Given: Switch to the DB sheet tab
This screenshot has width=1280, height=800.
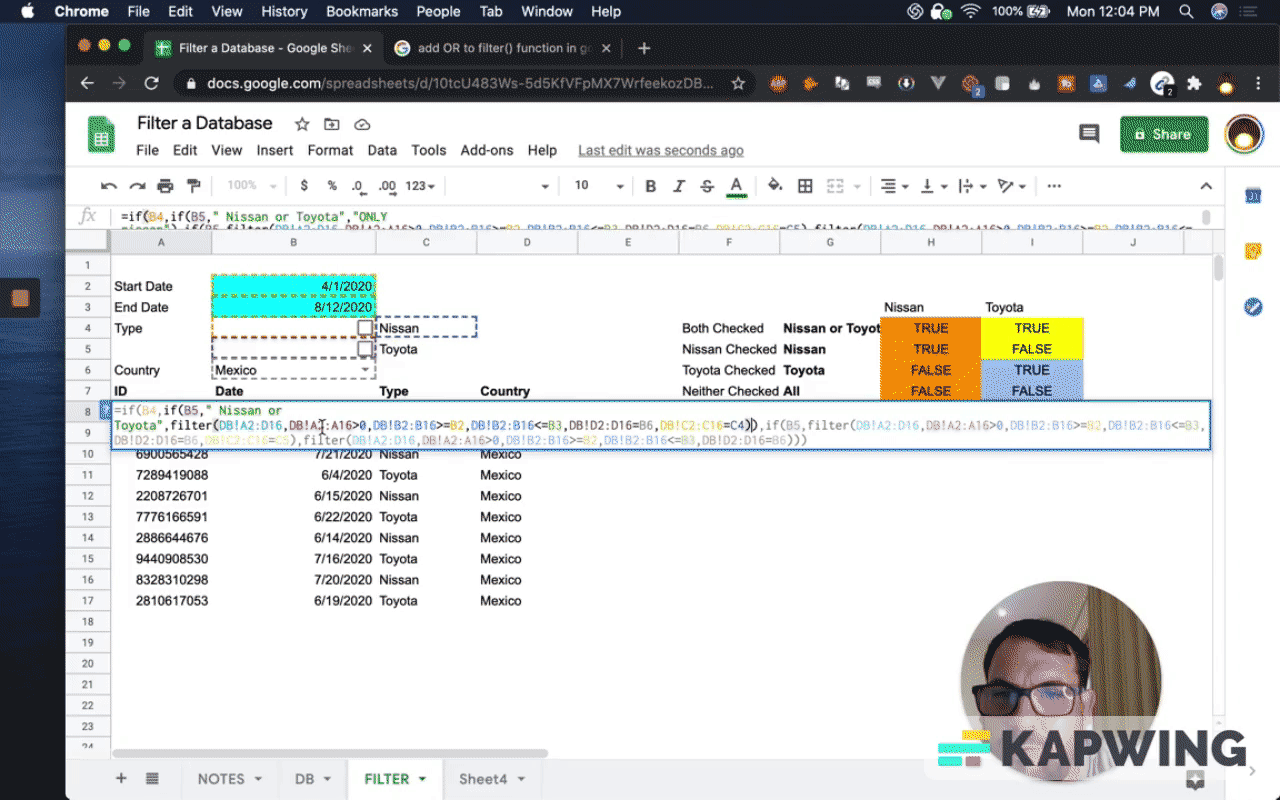Looking at the screenshot, I should (x=304, y=779).
